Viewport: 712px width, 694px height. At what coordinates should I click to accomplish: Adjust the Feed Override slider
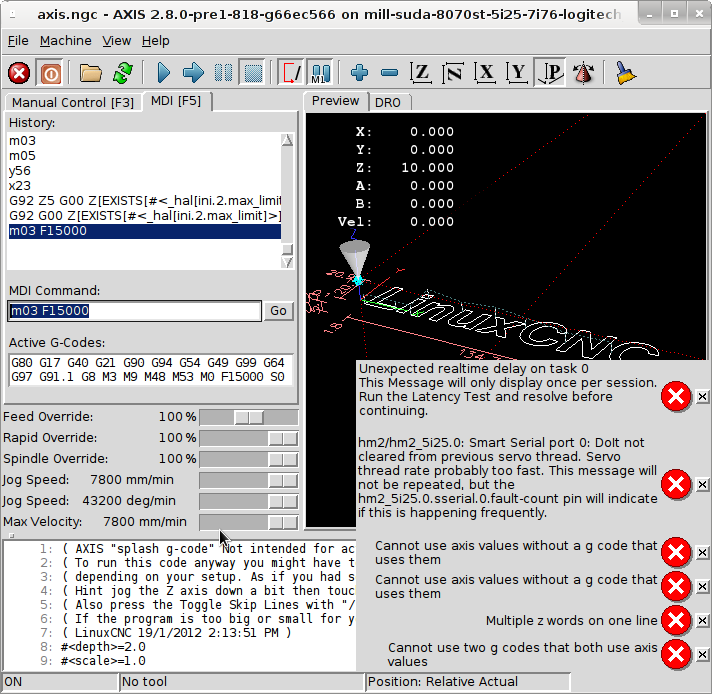point(249,417)
